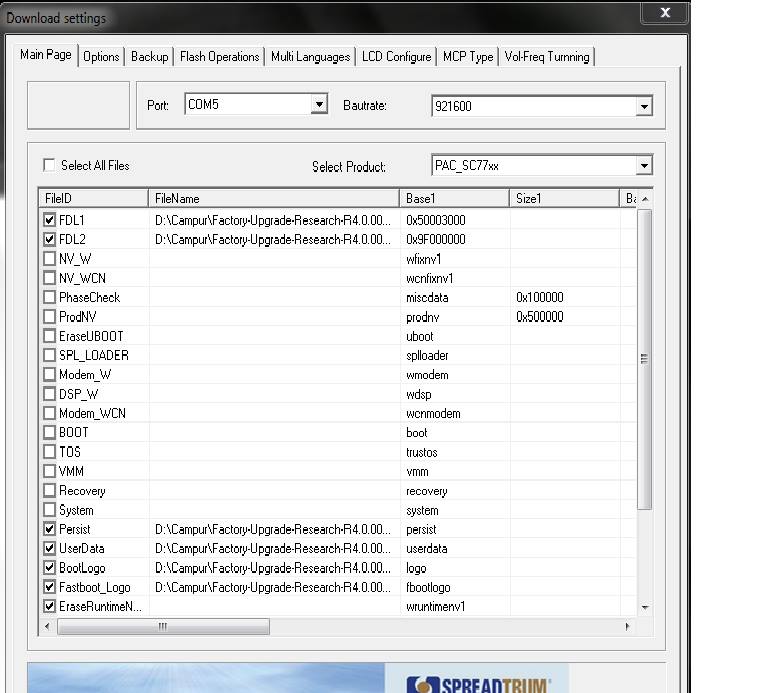This screenshot has width=768, height=693.
Task: Close the Download settings window
Action: [x=665, y=12]
